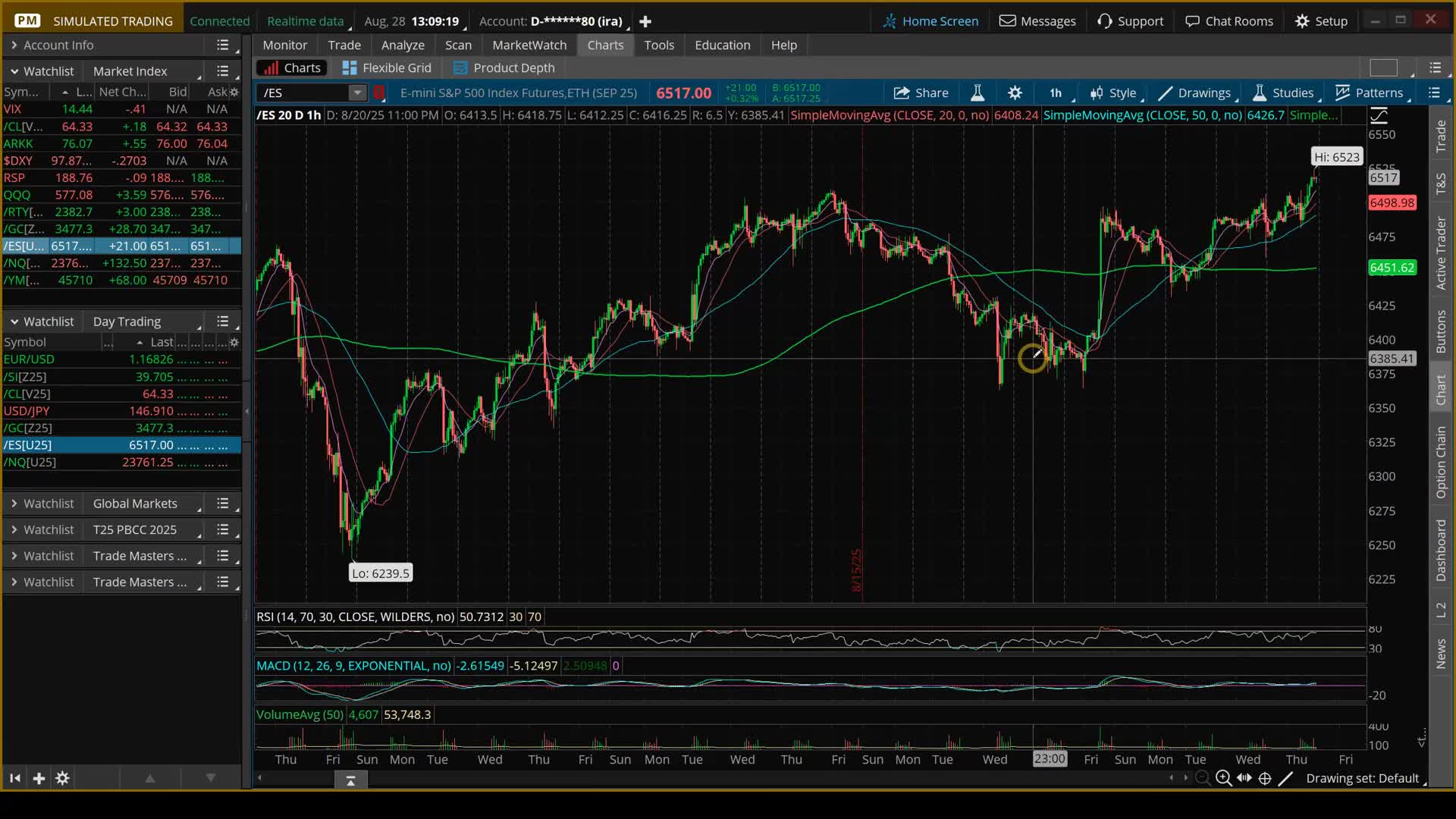Collapse the Market Index watchlist

tap(14, 71)
